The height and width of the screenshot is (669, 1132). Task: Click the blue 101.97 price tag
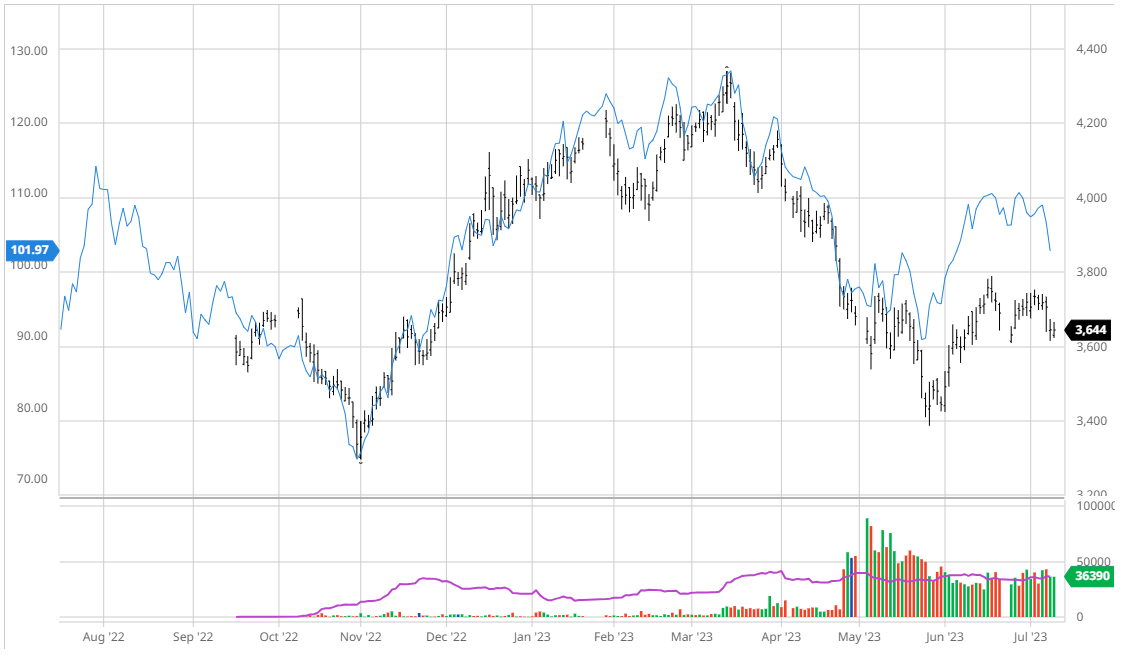pyautogui.click(x=31, y=249)
